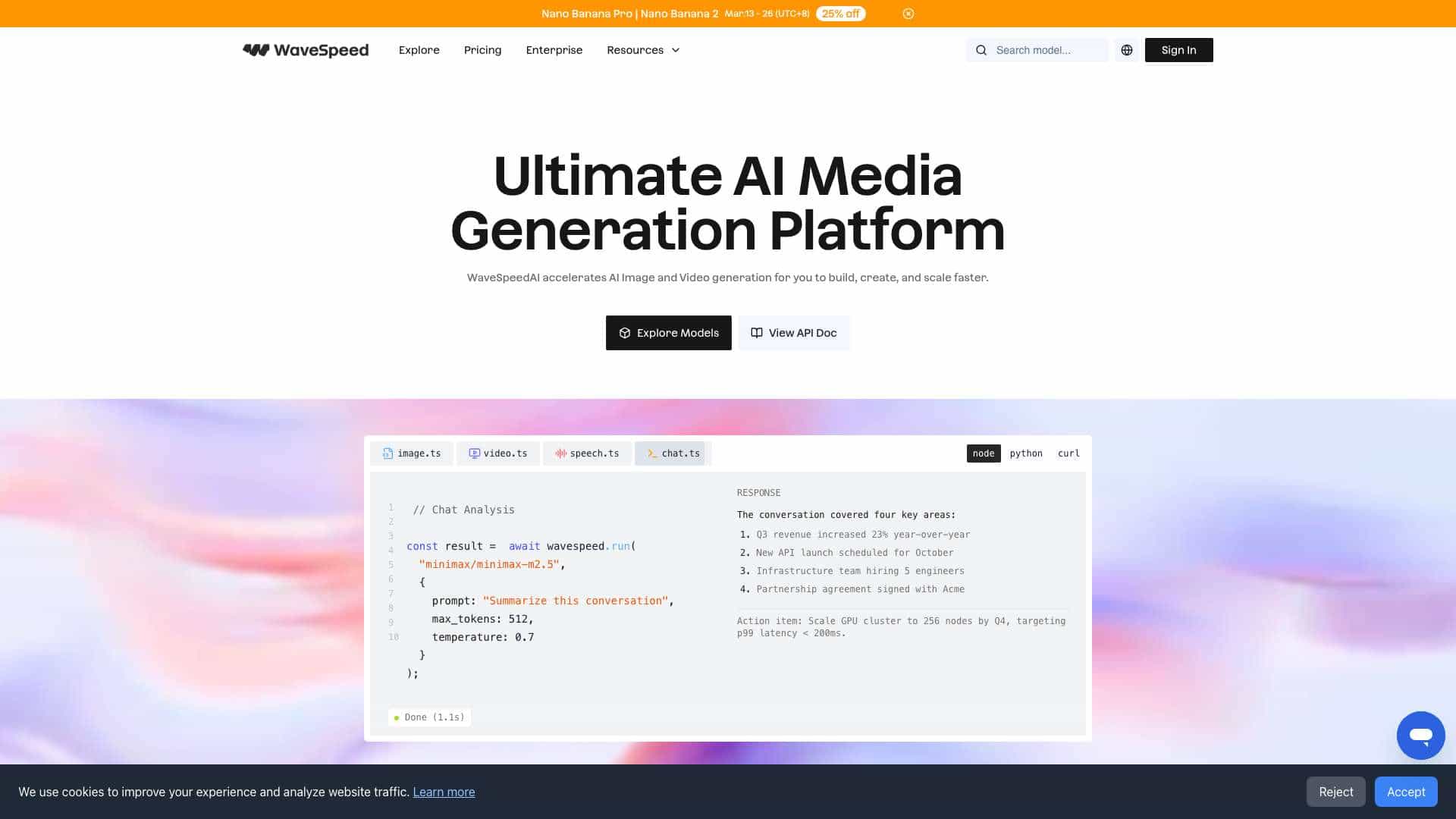The height and width of the screenshot is (819, 1456).
Task: Go to the Pricing page
Action: (482, 50)
